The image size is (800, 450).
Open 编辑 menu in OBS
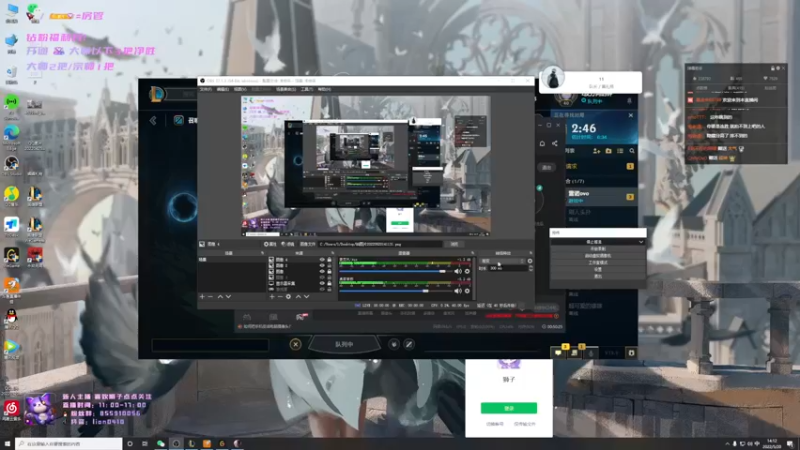pos(222,89)
